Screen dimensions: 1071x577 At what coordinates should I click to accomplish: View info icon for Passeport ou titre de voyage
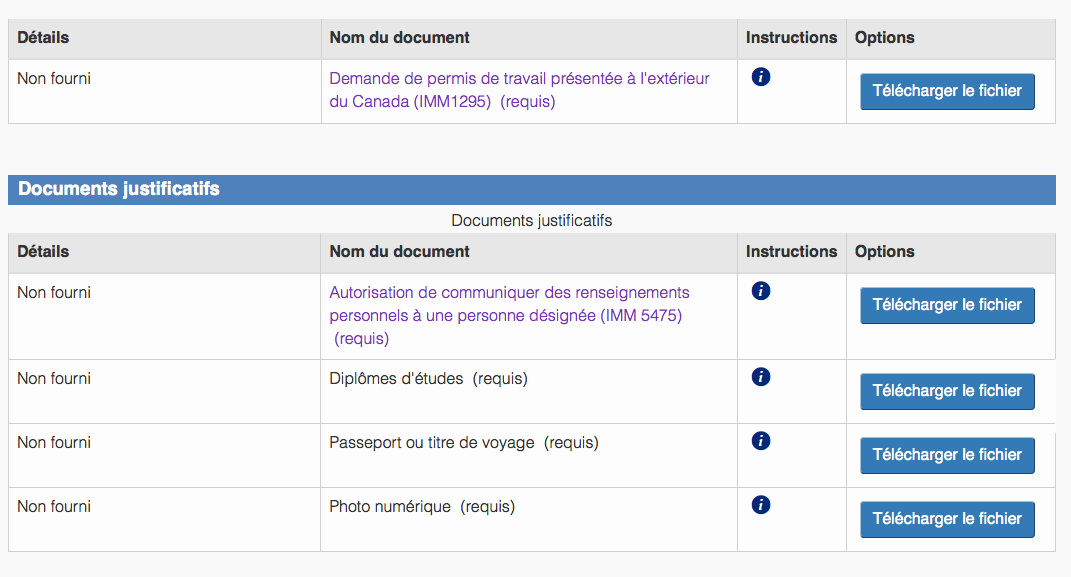760,441
